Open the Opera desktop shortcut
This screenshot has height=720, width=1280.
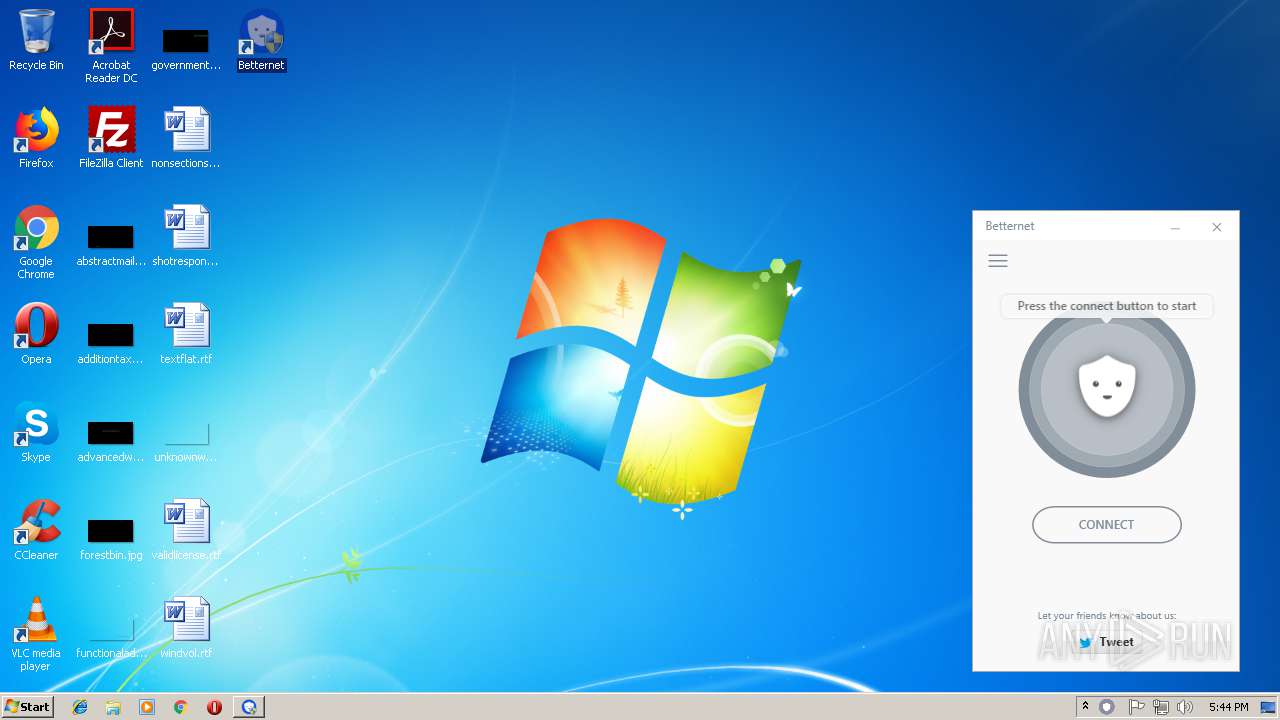point(36,334)
